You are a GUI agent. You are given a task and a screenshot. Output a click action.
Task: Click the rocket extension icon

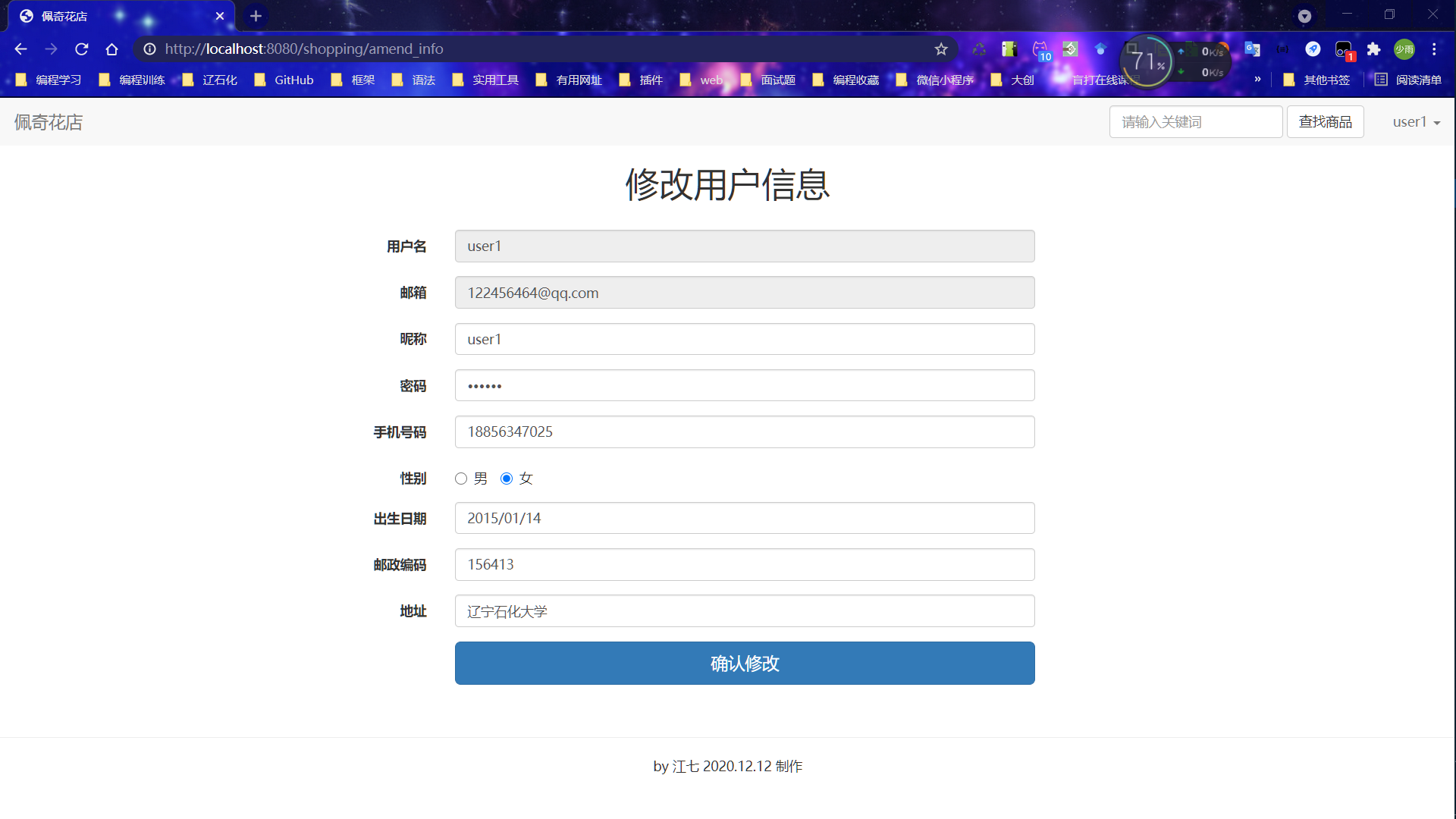(x=1313, y=49)
